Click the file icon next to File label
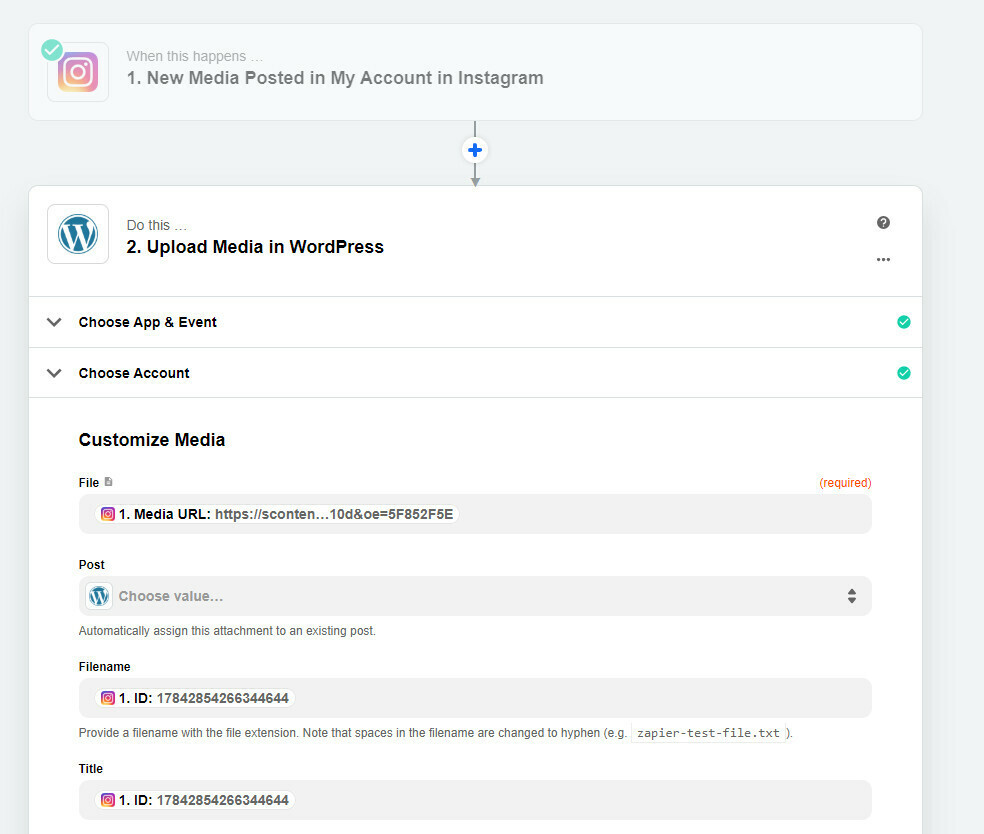 (x=109, y=482)
